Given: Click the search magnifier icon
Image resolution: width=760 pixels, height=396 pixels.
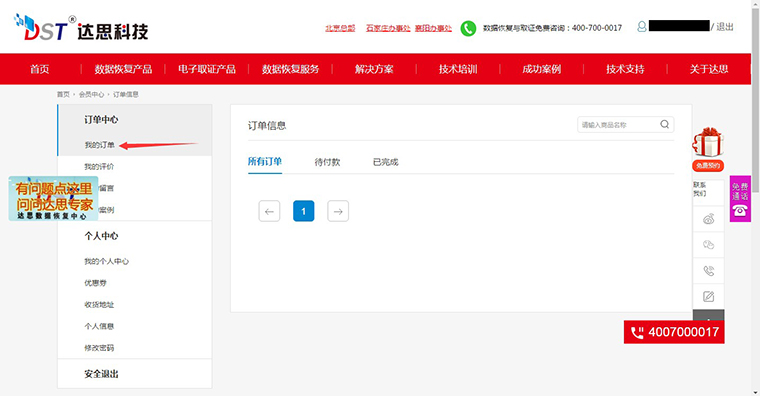Looking at the screenshot, I should click(x=665, y=125).
